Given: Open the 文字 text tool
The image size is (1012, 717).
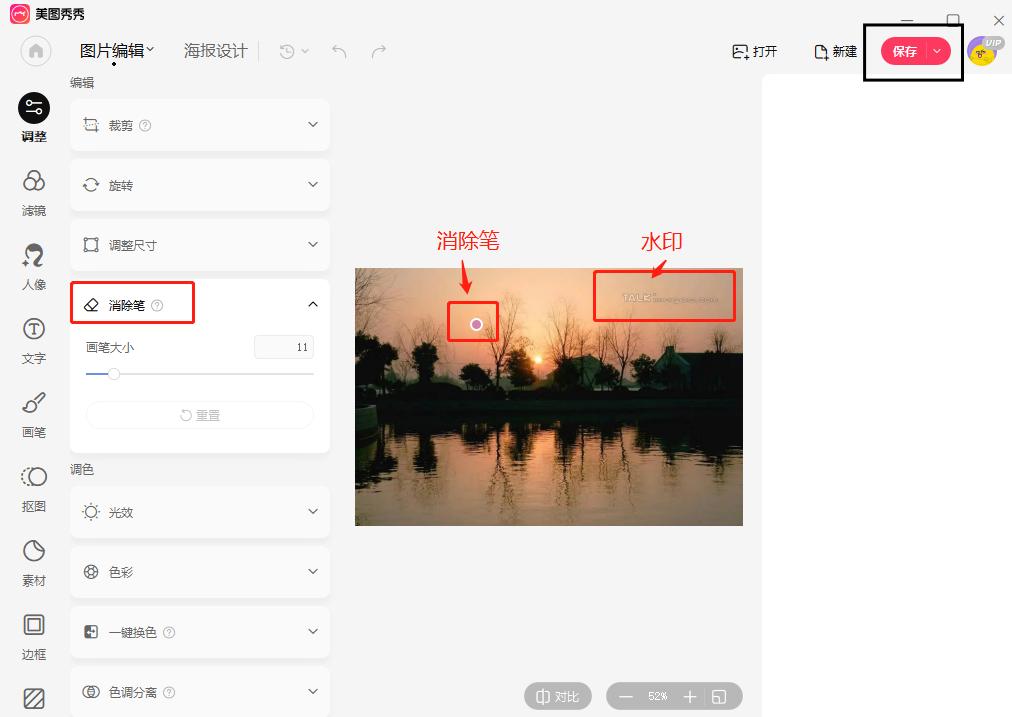Looking at the screenshot, I should click(34, 341).
